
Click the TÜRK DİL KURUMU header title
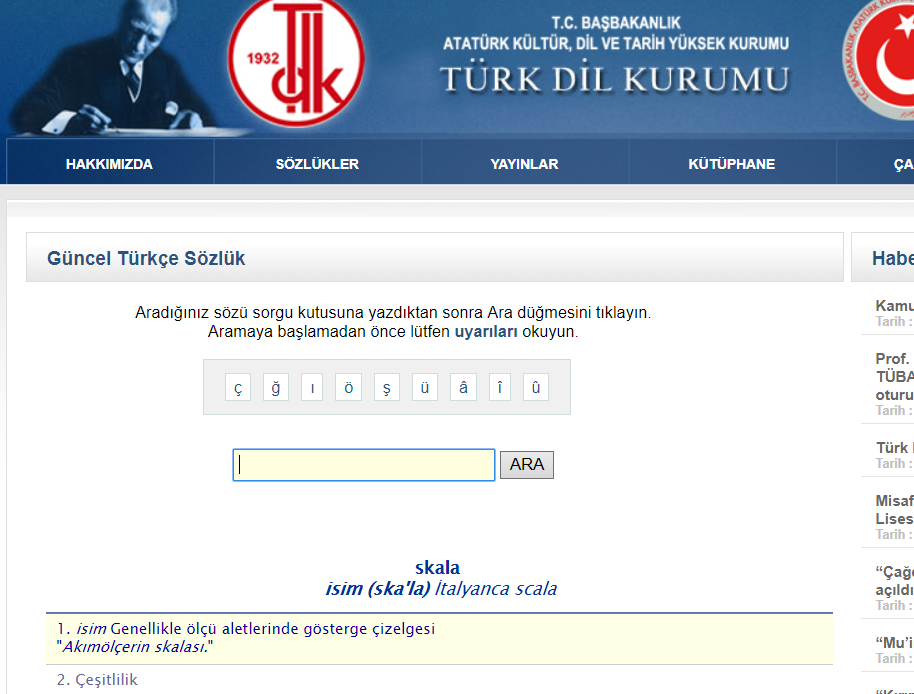pos(615,79)
